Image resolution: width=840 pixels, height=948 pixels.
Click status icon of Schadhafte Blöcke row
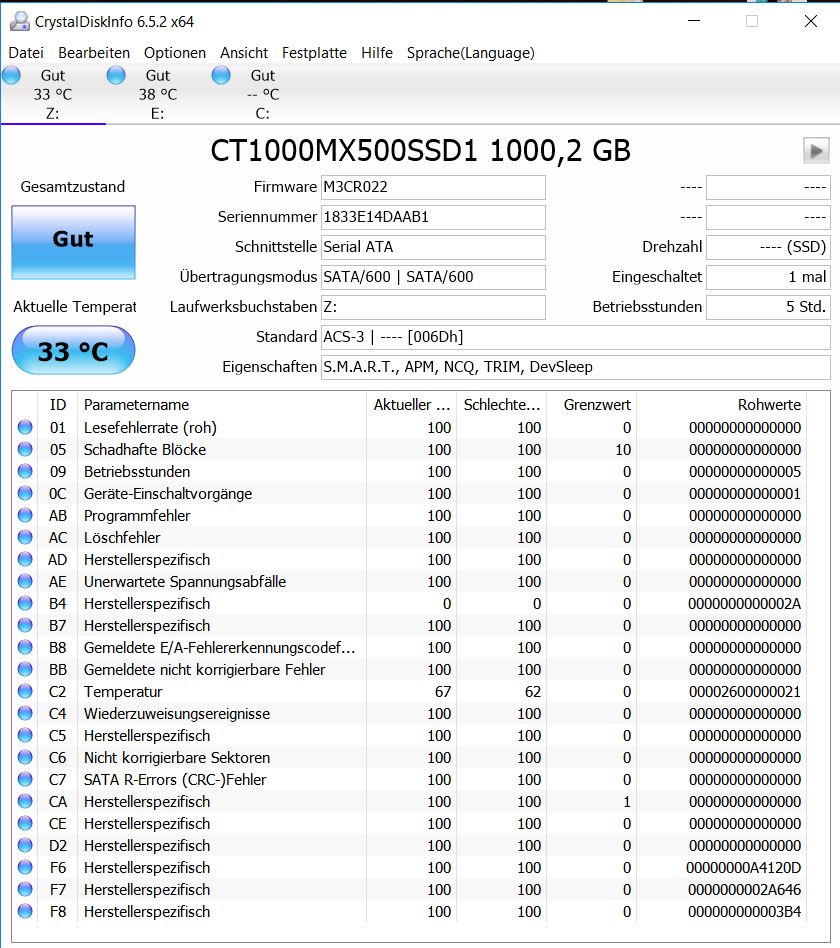(25, 449)
